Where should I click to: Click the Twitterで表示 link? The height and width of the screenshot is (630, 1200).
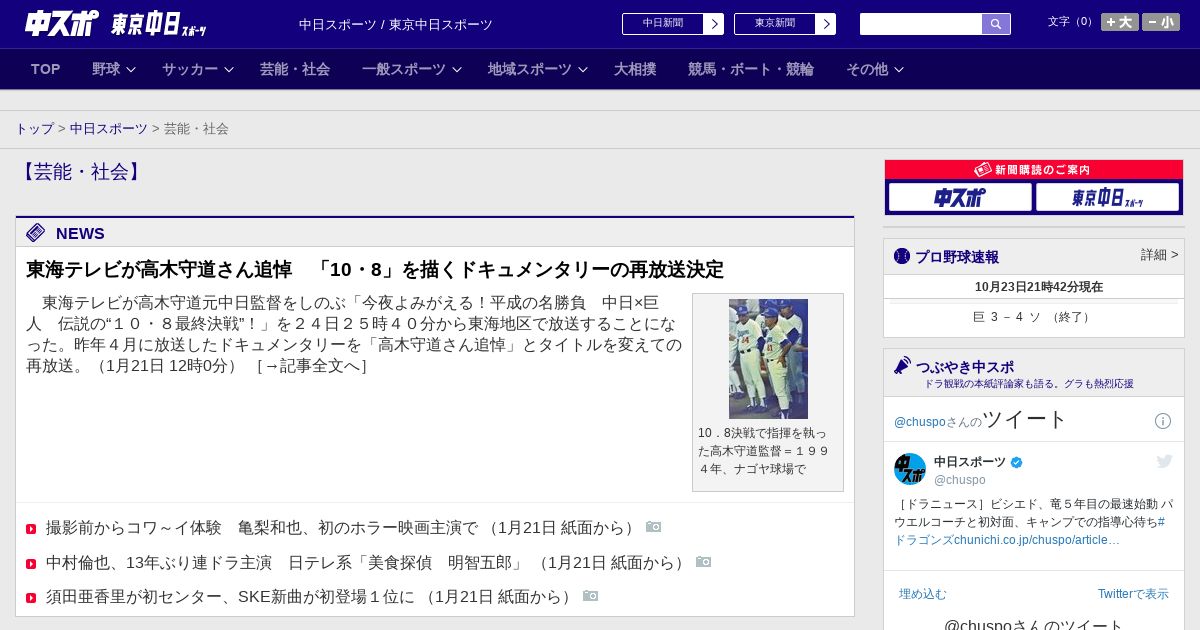[1133, 594]
